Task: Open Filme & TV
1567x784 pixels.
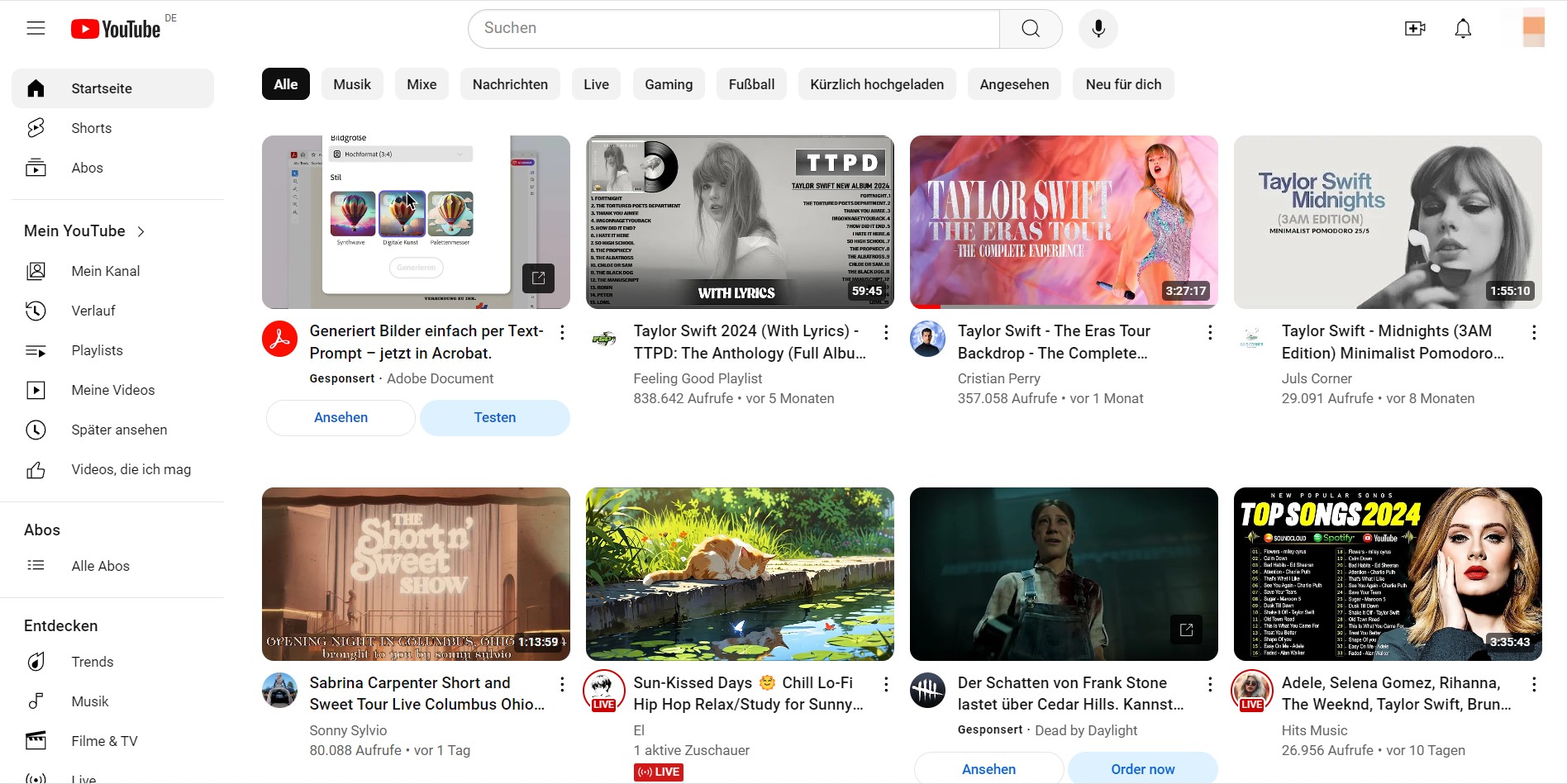Action: point(112,741)
